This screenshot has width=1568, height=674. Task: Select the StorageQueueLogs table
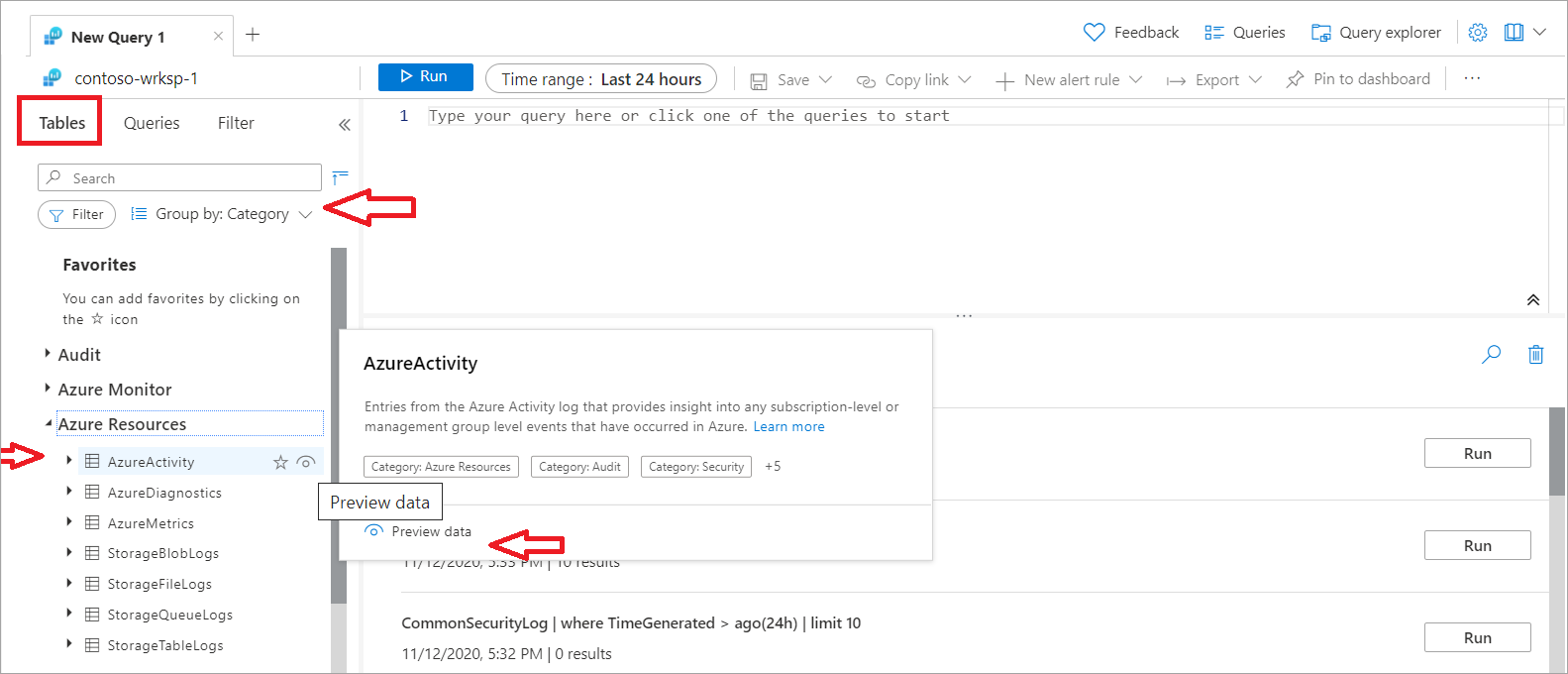point(169,615)
